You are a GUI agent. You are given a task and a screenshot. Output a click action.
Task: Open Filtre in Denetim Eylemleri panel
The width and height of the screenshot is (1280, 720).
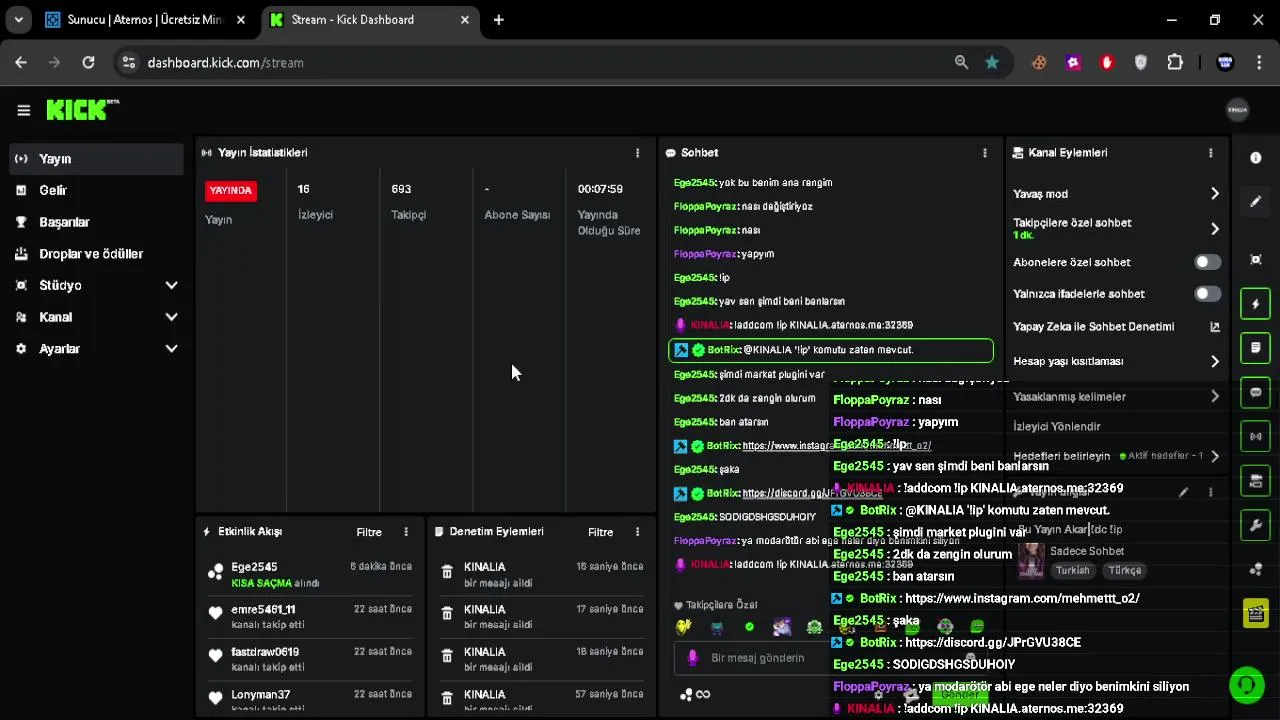(x=600, y=532)
